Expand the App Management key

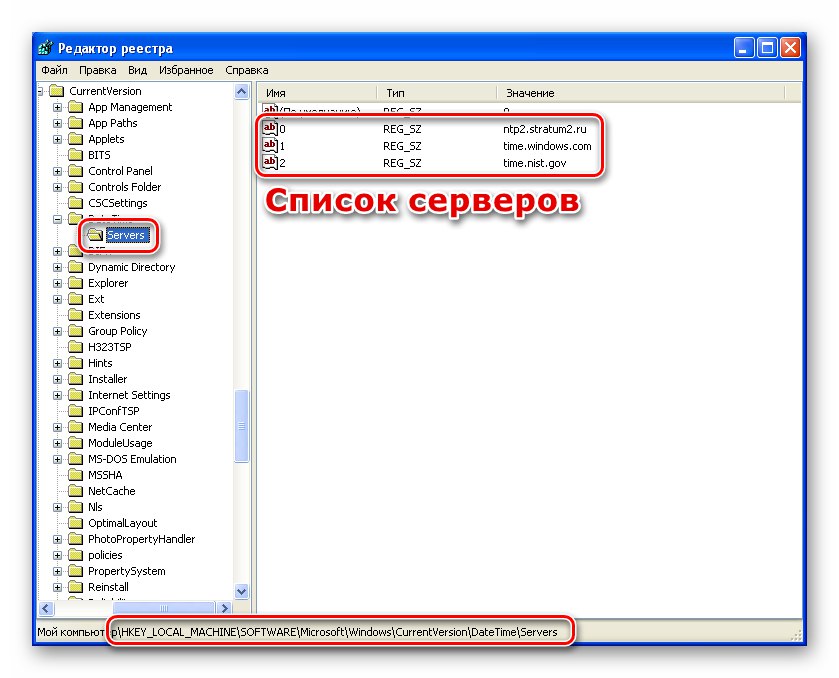(x=57, y=108)
